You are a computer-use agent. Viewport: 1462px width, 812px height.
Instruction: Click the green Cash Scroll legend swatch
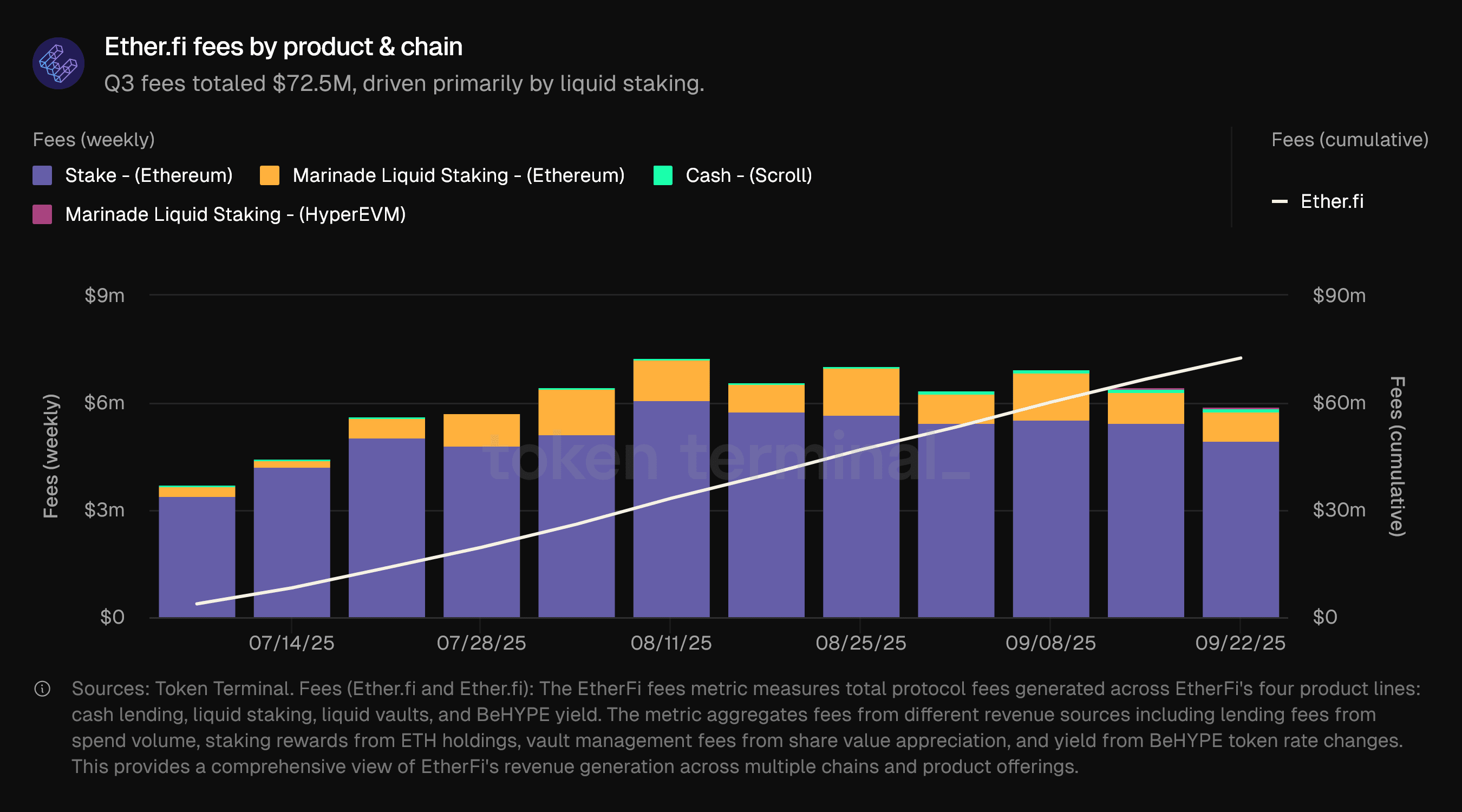663,175
